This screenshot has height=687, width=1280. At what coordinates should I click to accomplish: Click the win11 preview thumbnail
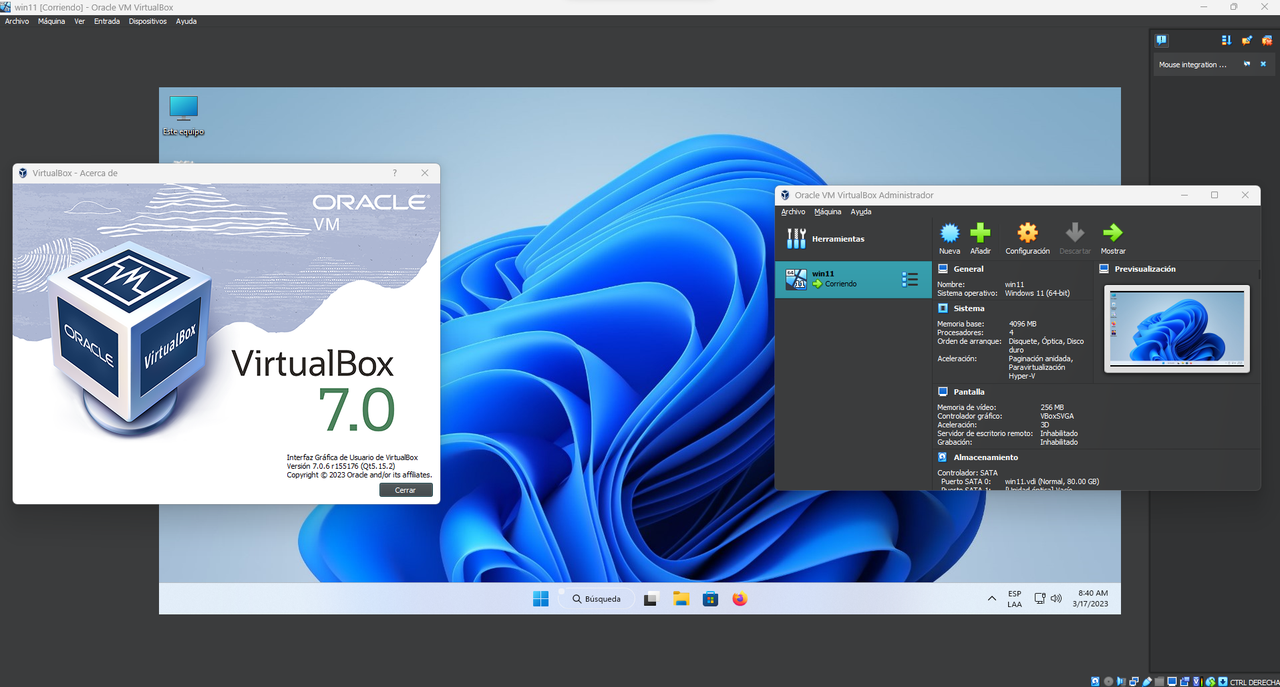[x=1177, y=329]
